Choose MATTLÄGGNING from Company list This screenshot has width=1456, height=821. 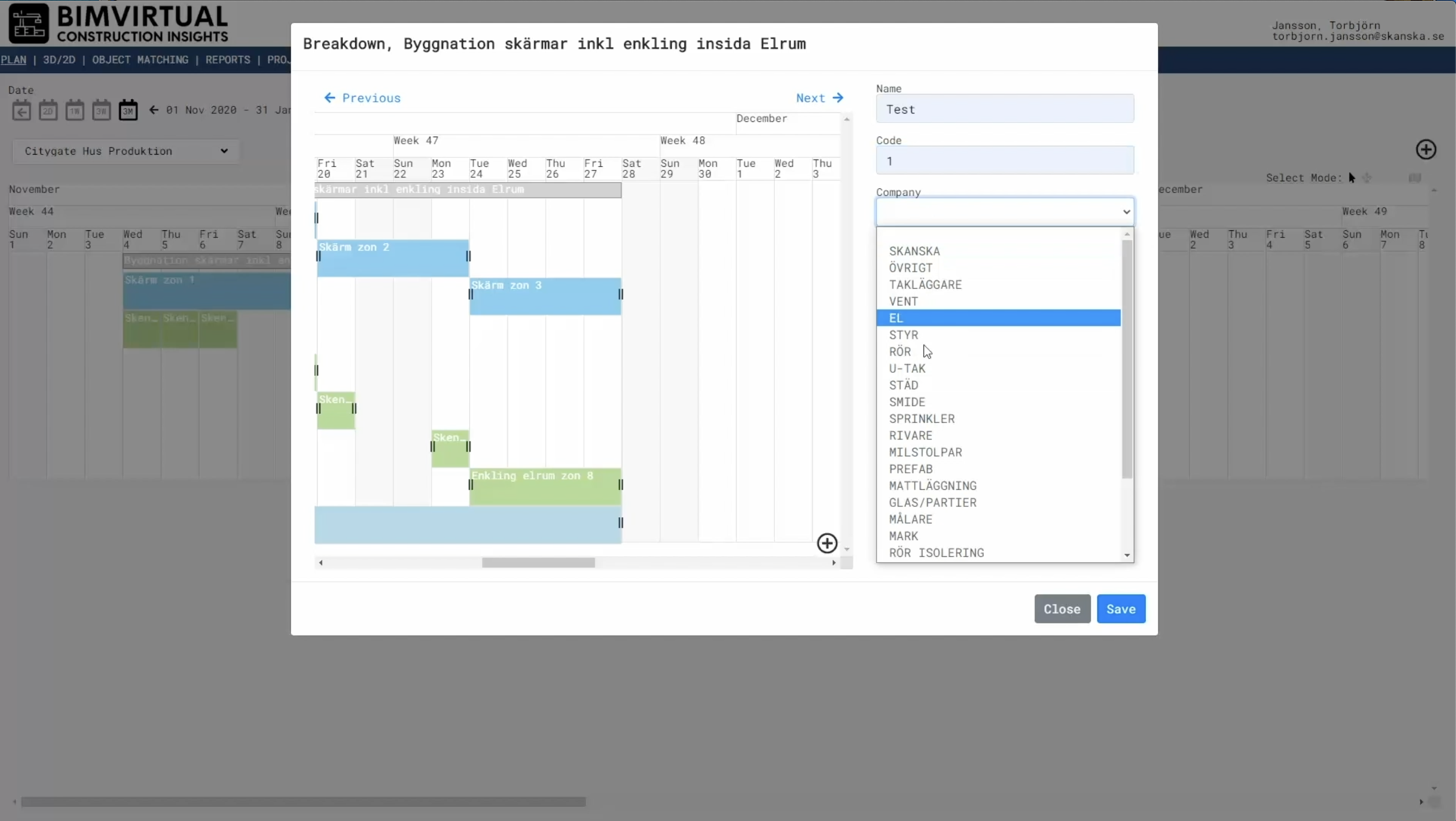pyautogui.click(x=998, y=486)
